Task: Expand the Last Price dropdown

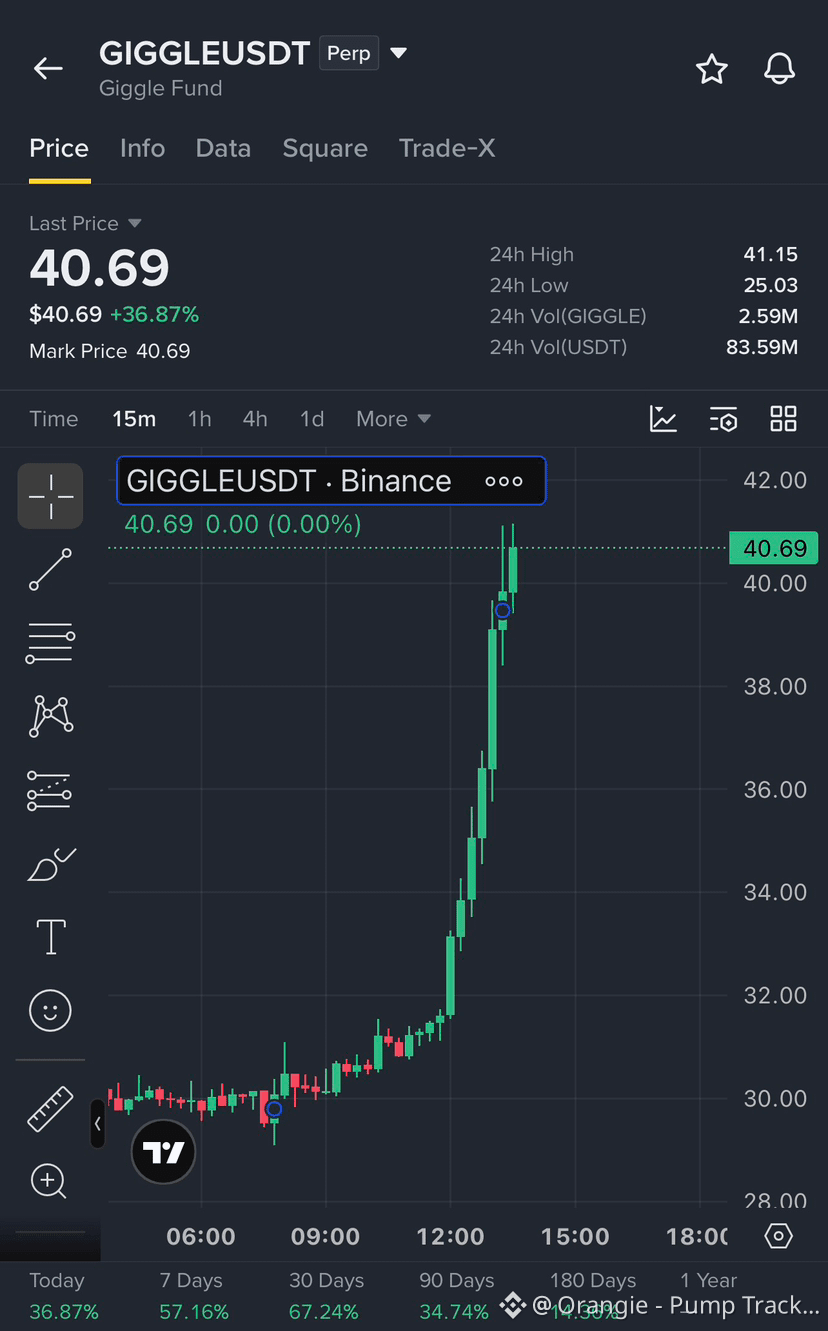Action: tap(135, 223)
